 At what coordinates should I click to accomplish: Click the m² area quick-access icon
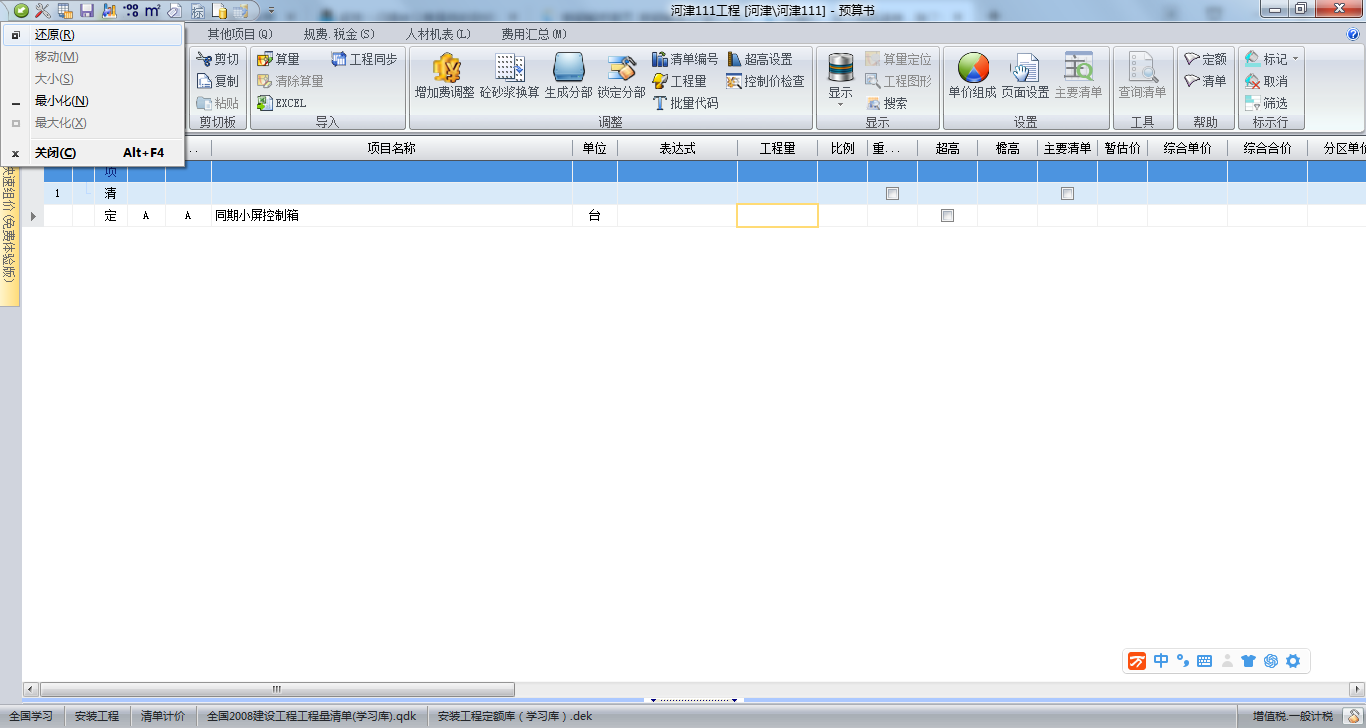tap(152, 10)
